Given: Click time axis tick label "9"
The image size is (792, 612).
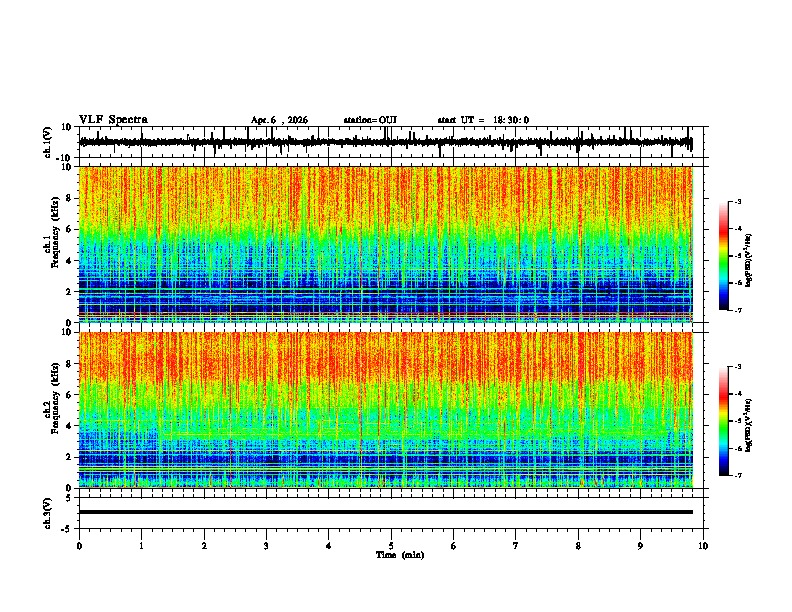Looking at the screenshot, I should (x=640, y=546).
